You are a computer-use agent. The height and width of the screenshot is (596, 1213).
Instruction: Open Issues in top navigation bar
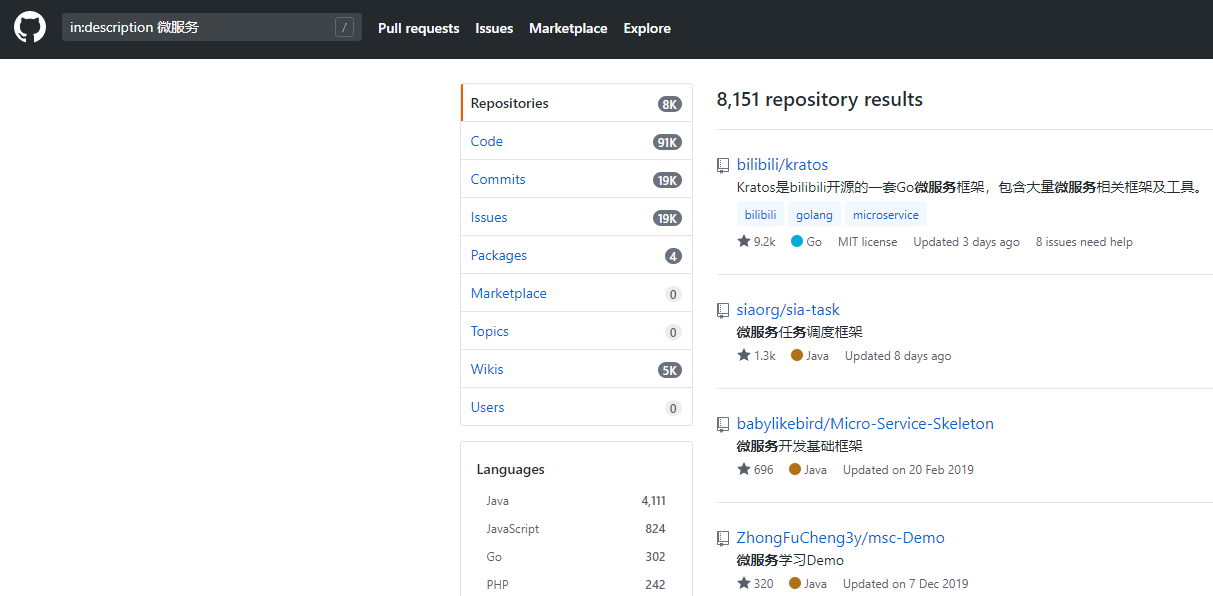coord(494,28)
